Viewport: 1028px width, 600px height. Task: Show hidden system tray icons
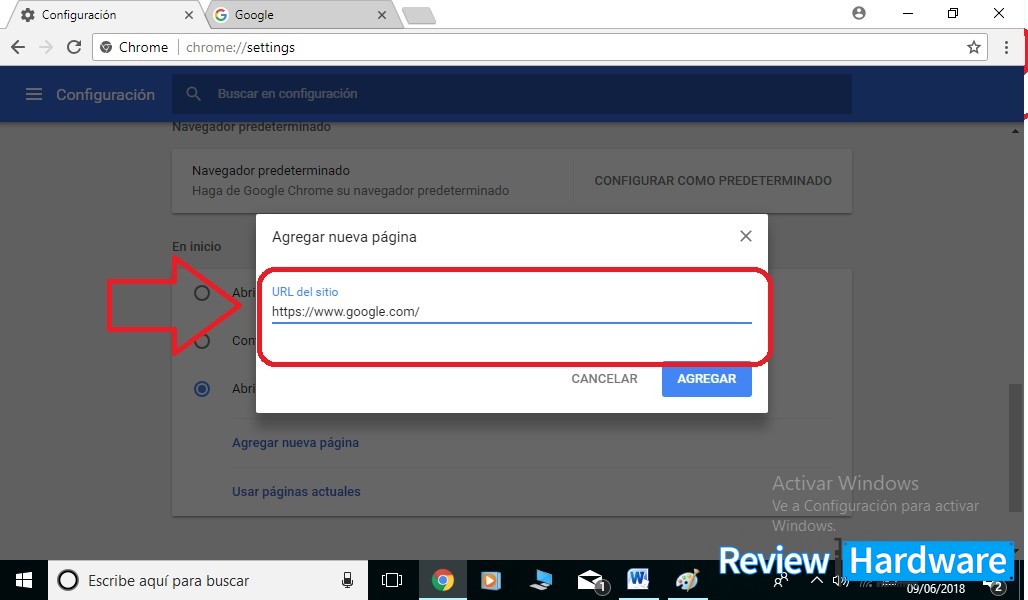point(816,580)
